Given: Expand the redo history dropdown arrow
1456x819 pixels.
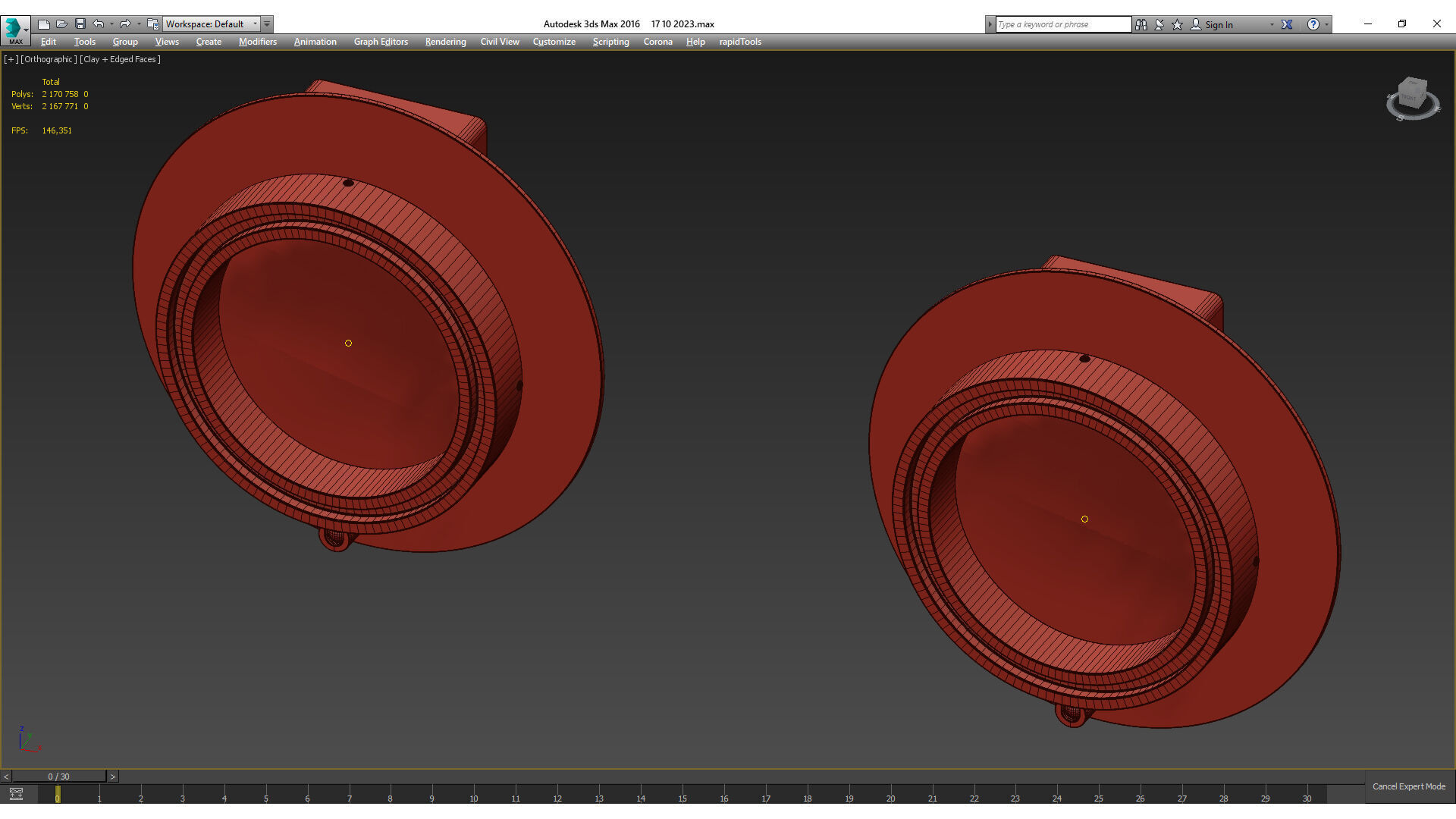Looking at the screenshot, I should tap(139, 24).
